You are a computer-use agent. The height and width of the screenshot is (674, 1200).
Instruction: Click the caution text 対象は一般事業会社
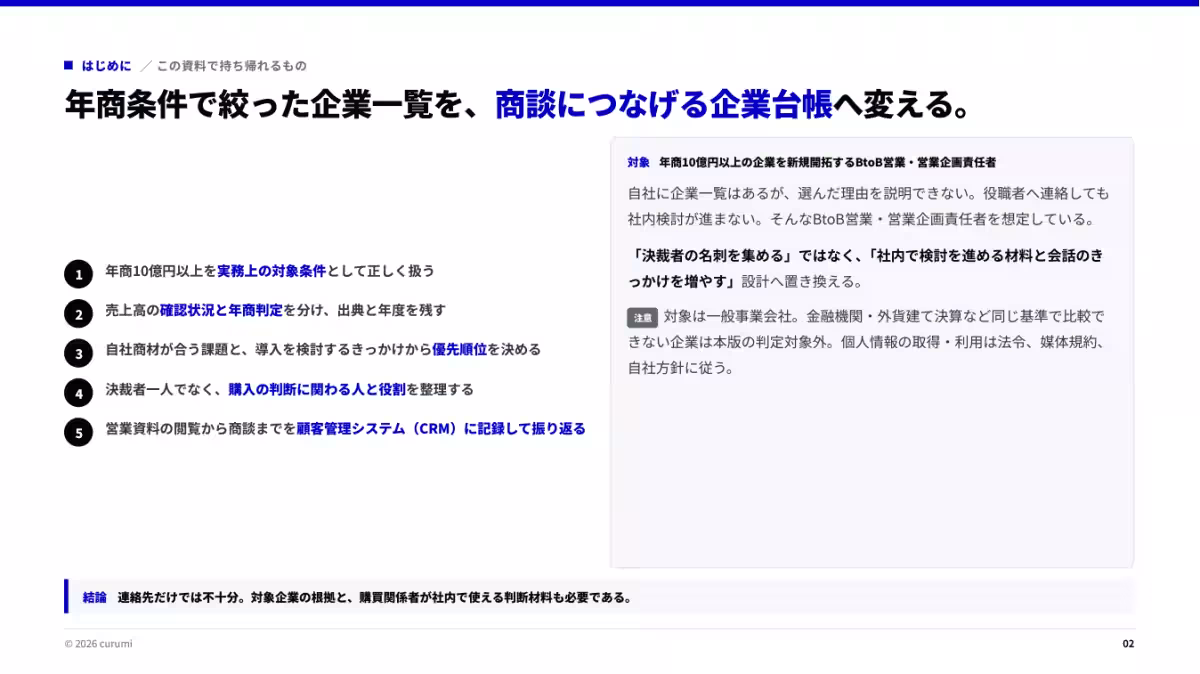tap(866, 342)
